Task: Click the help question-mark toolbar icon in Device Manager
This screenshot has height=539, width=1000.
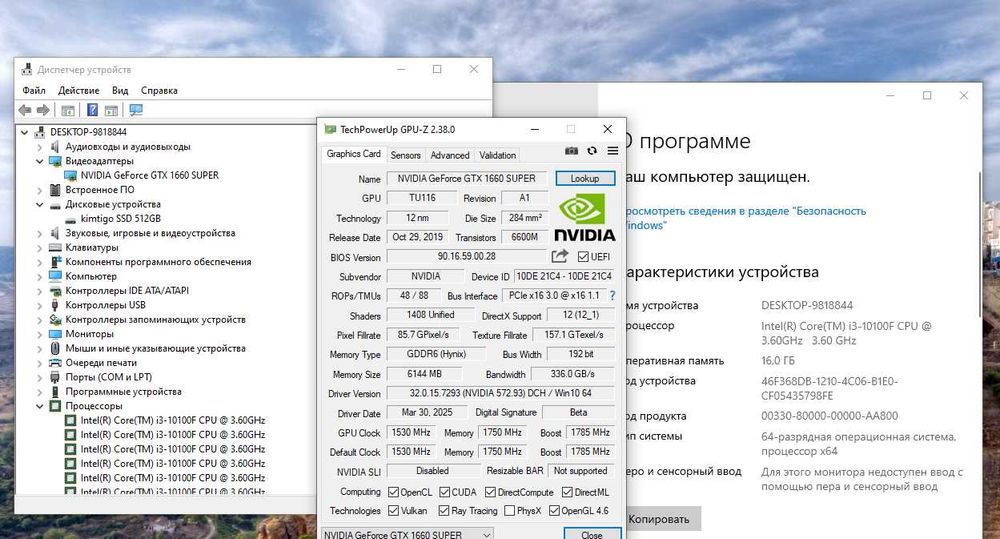Action: click(x=92, y=110)
